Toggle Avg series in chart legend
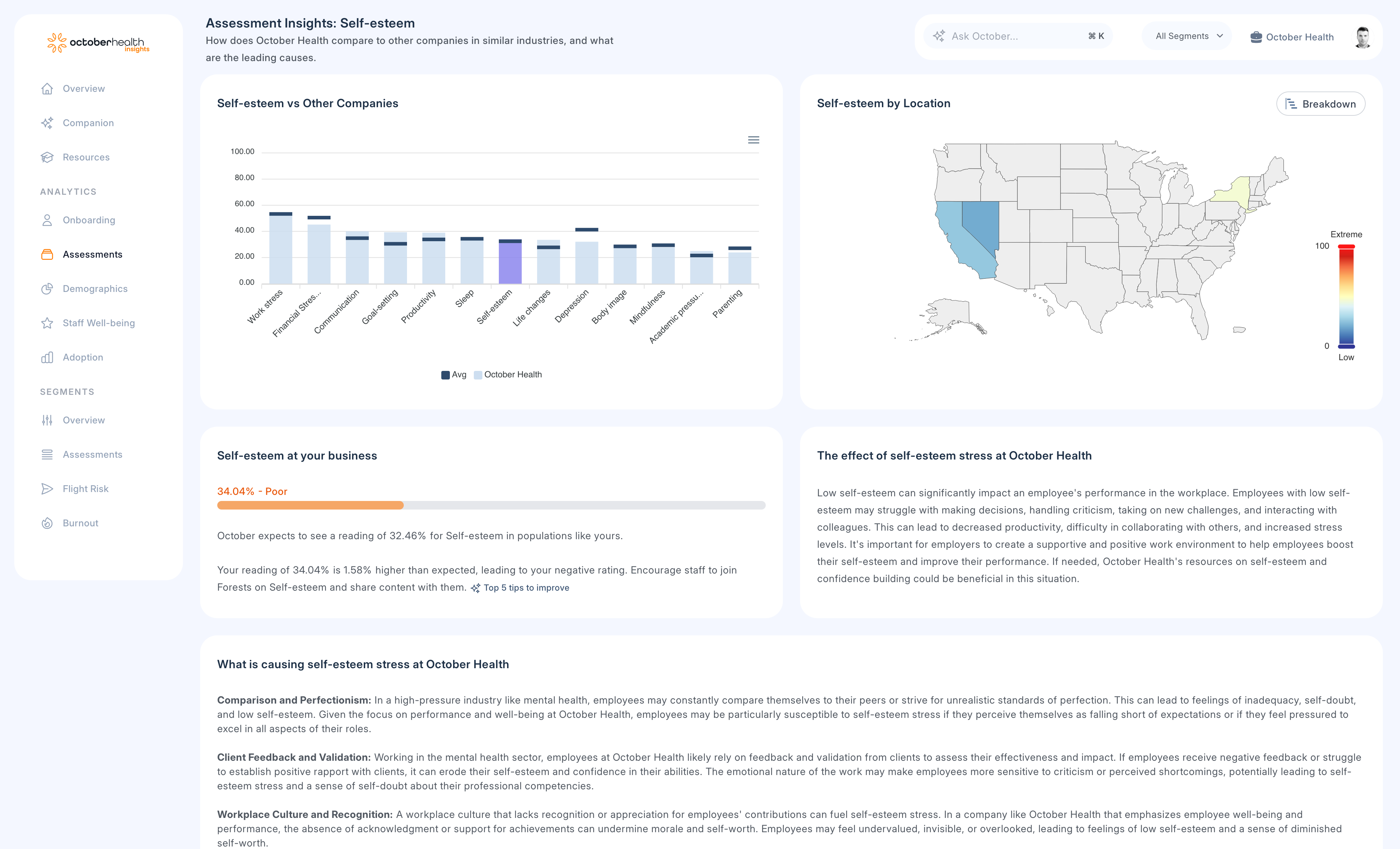Image resolution: width=1400 pixels, height=849 pixels. pyautogui.click(x=454, y=374)
